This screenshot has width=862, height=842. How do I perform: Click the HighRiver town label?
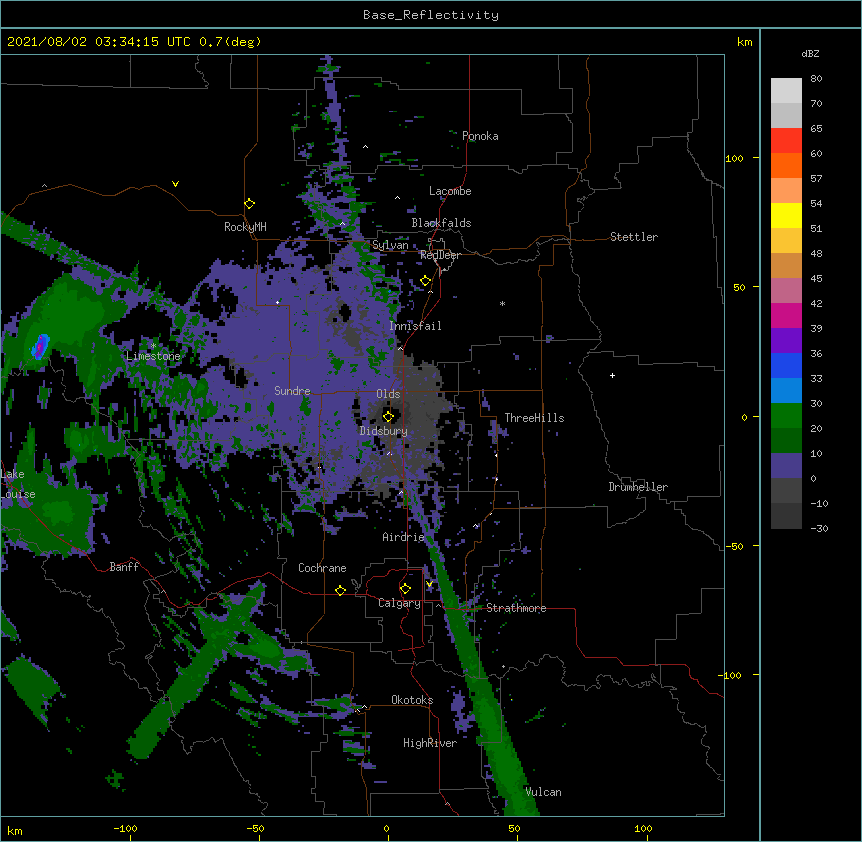[x=430, y=743]
